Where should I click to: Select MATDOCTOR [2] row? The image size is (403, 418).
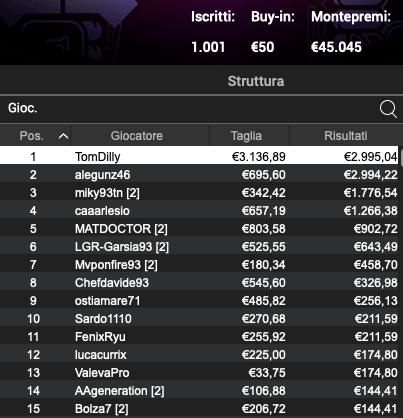(199, 229)
